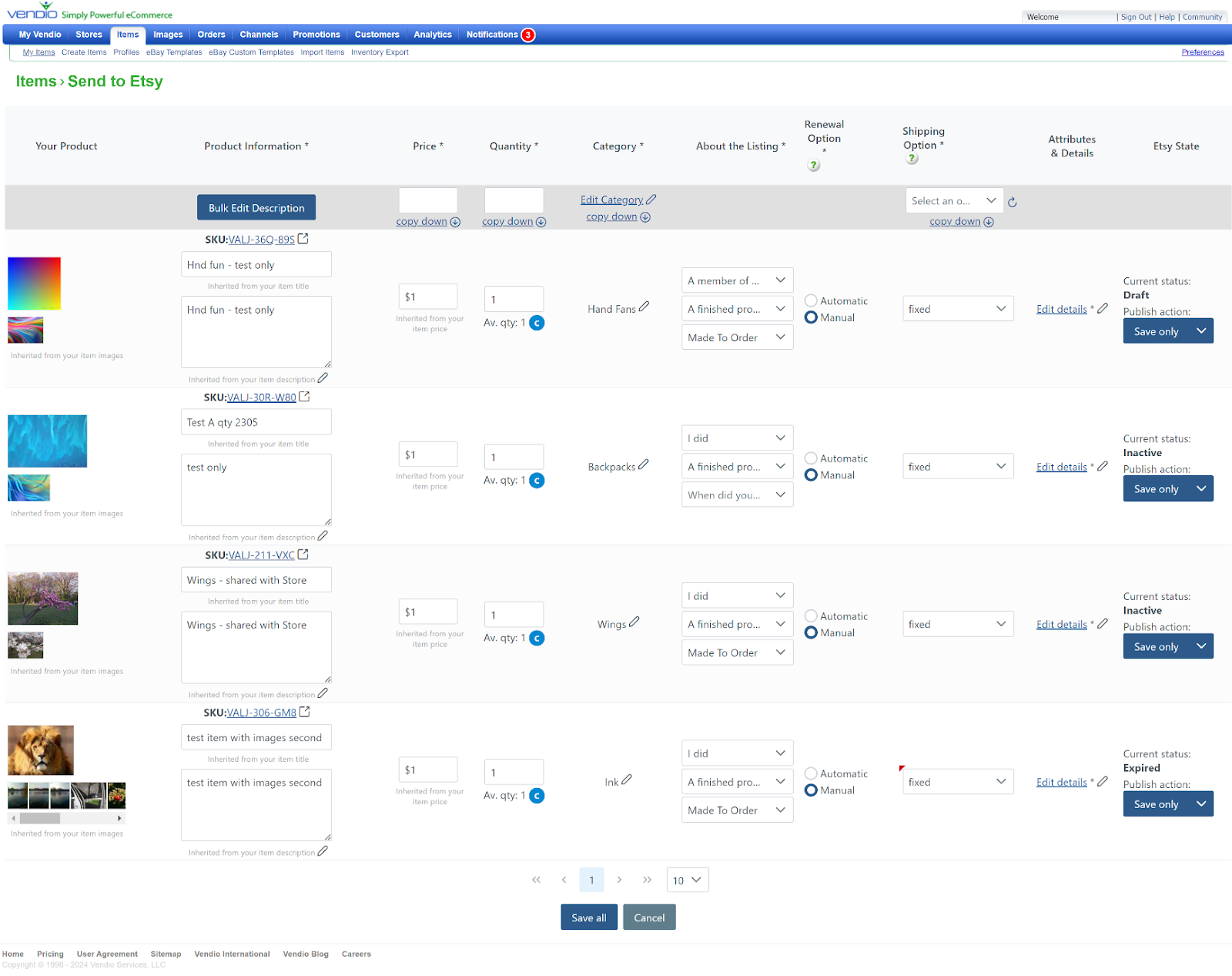
Task: Switch to the Analytics tab
Action: pyautogui.click(x=432, y=34)
